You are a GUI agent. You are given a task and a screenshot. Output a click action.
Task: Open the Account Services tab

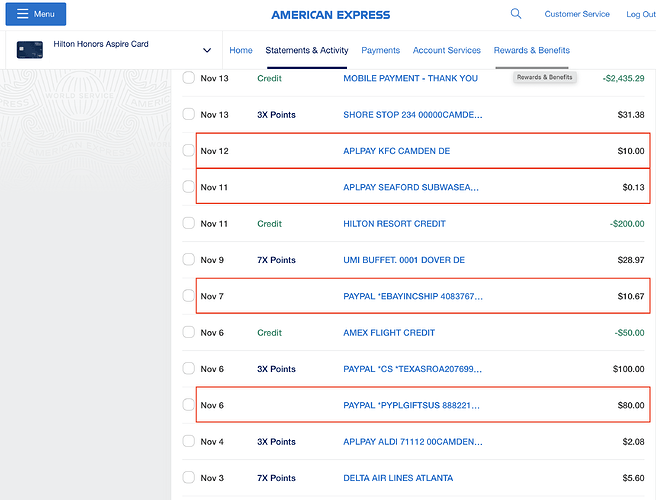(447, 50)
